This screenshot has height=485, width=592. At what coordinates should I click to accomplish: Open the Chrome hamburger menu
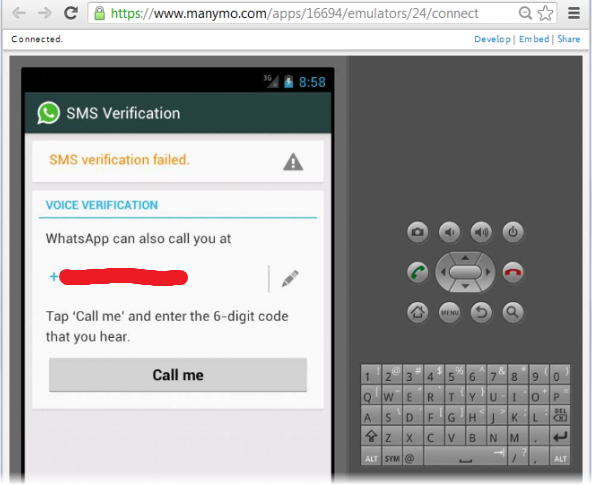[574, 13]
